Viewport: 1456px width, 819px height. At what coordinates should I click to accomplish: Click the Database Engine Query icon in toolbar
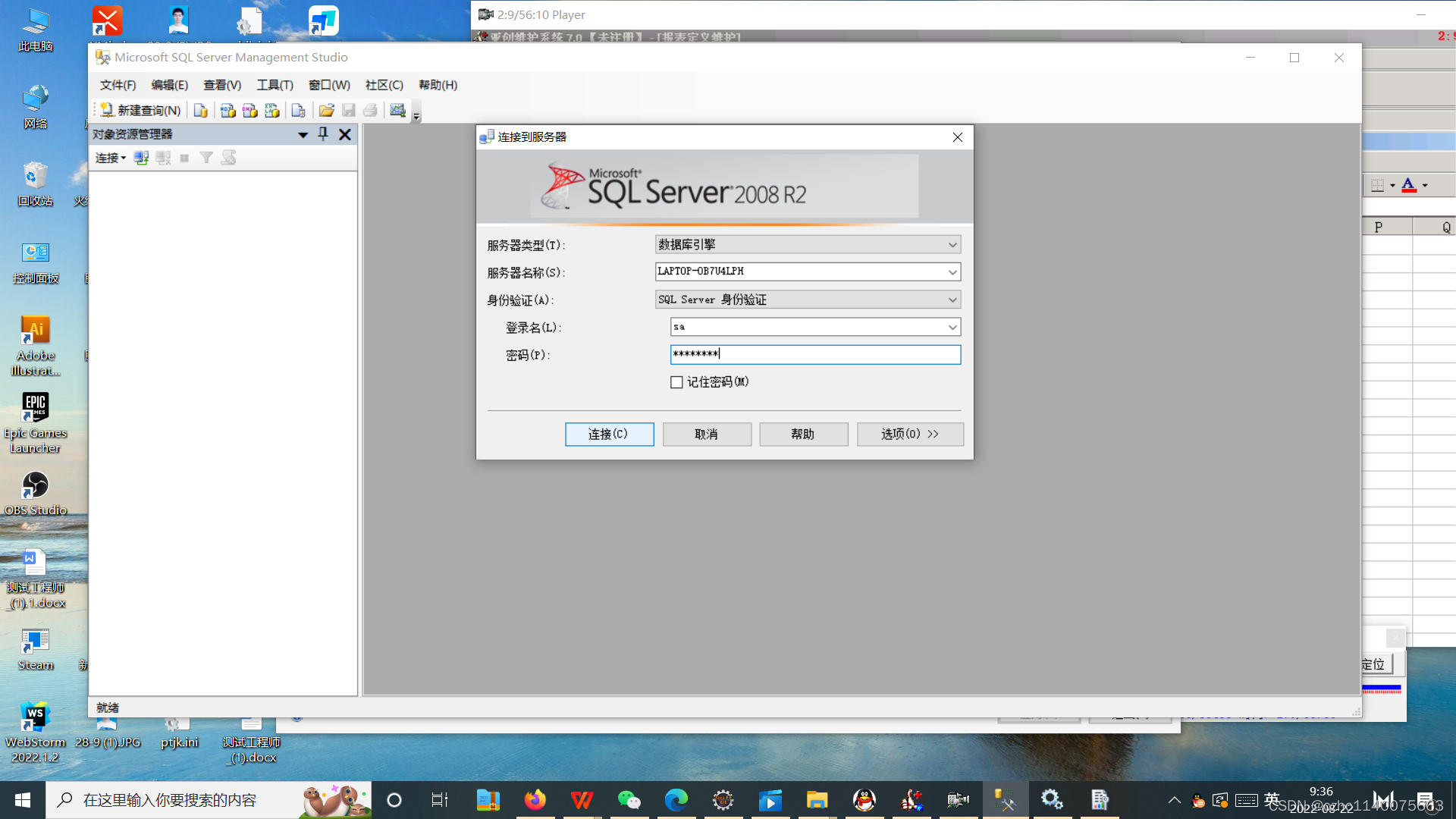(x=200, y=111)
